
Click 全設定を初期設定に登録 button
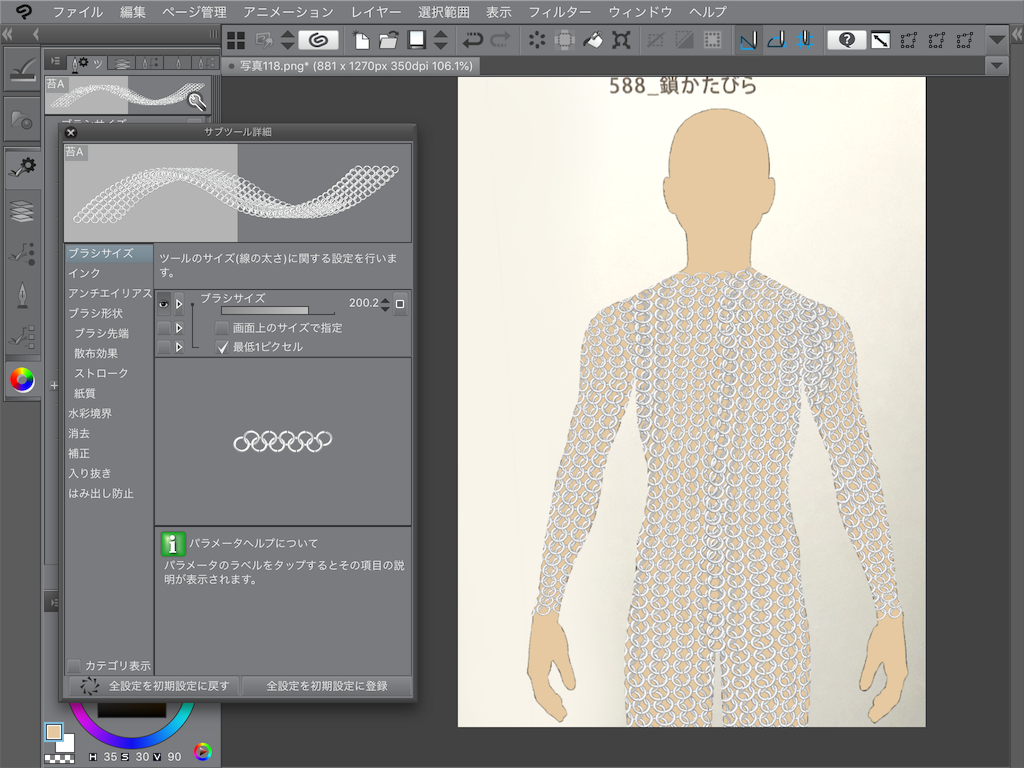(327, 686)
